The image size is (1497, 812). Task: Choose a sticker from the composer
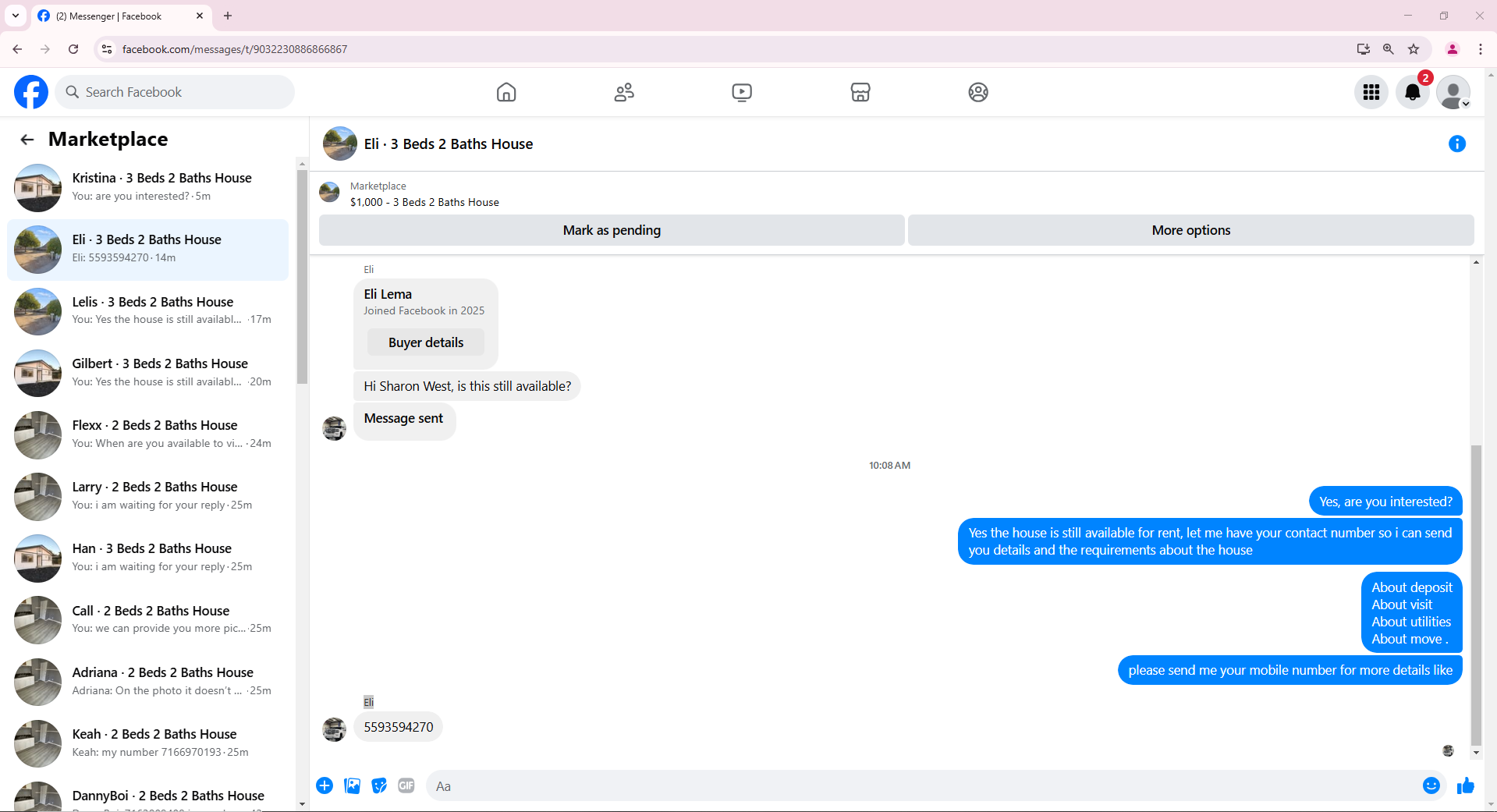pyautogui.click(x=379, y=785)
